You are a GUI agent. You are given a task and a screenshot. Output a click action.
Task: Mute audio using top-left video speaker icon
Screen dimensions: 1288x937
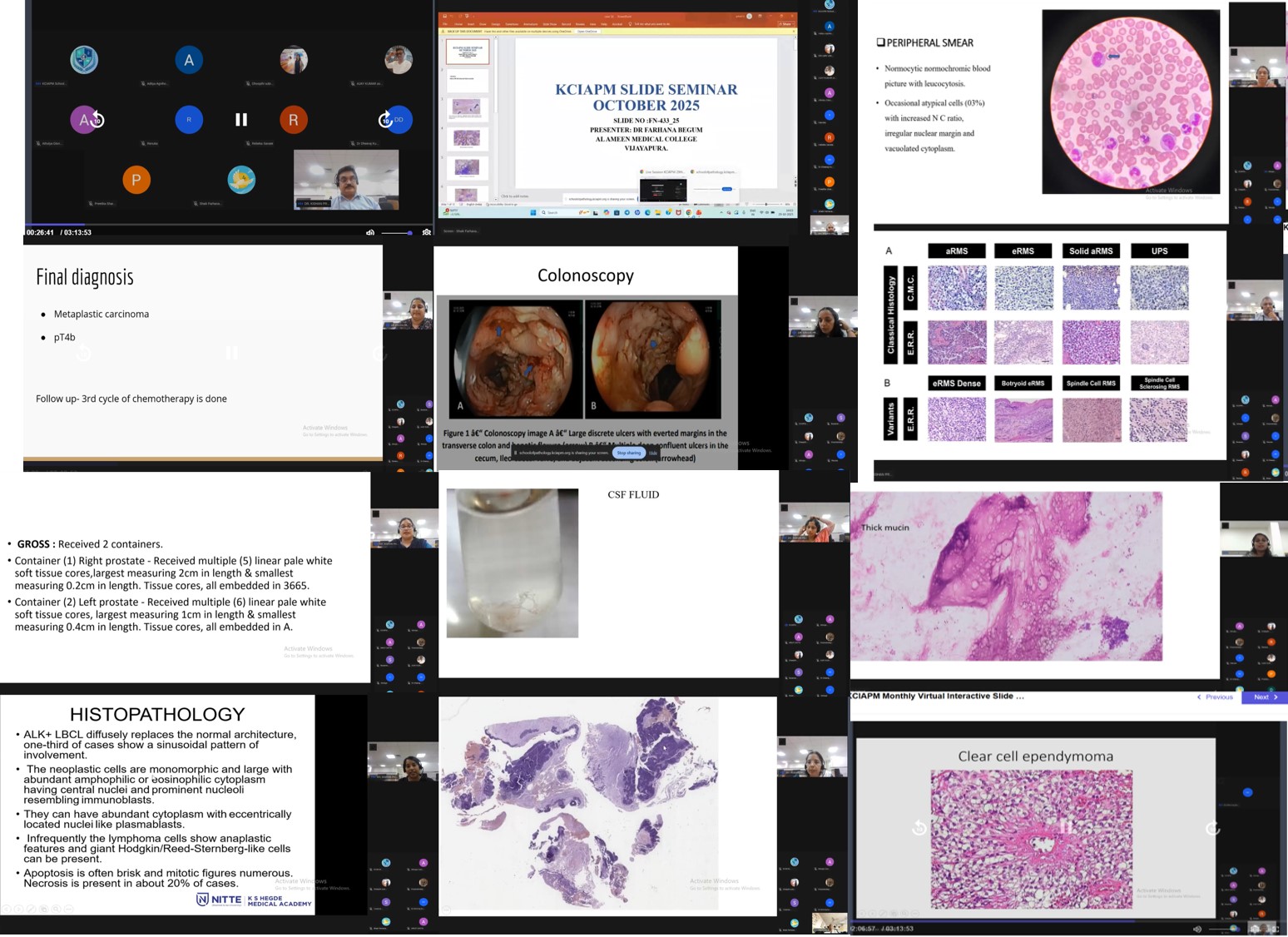tap(370, 233)
